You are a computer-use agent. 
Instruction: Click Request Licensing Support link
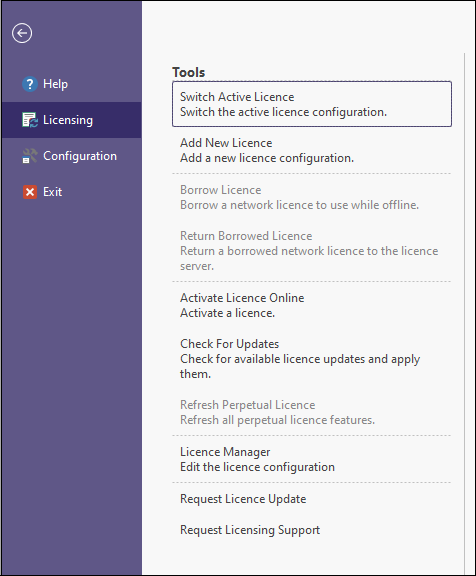250,530
